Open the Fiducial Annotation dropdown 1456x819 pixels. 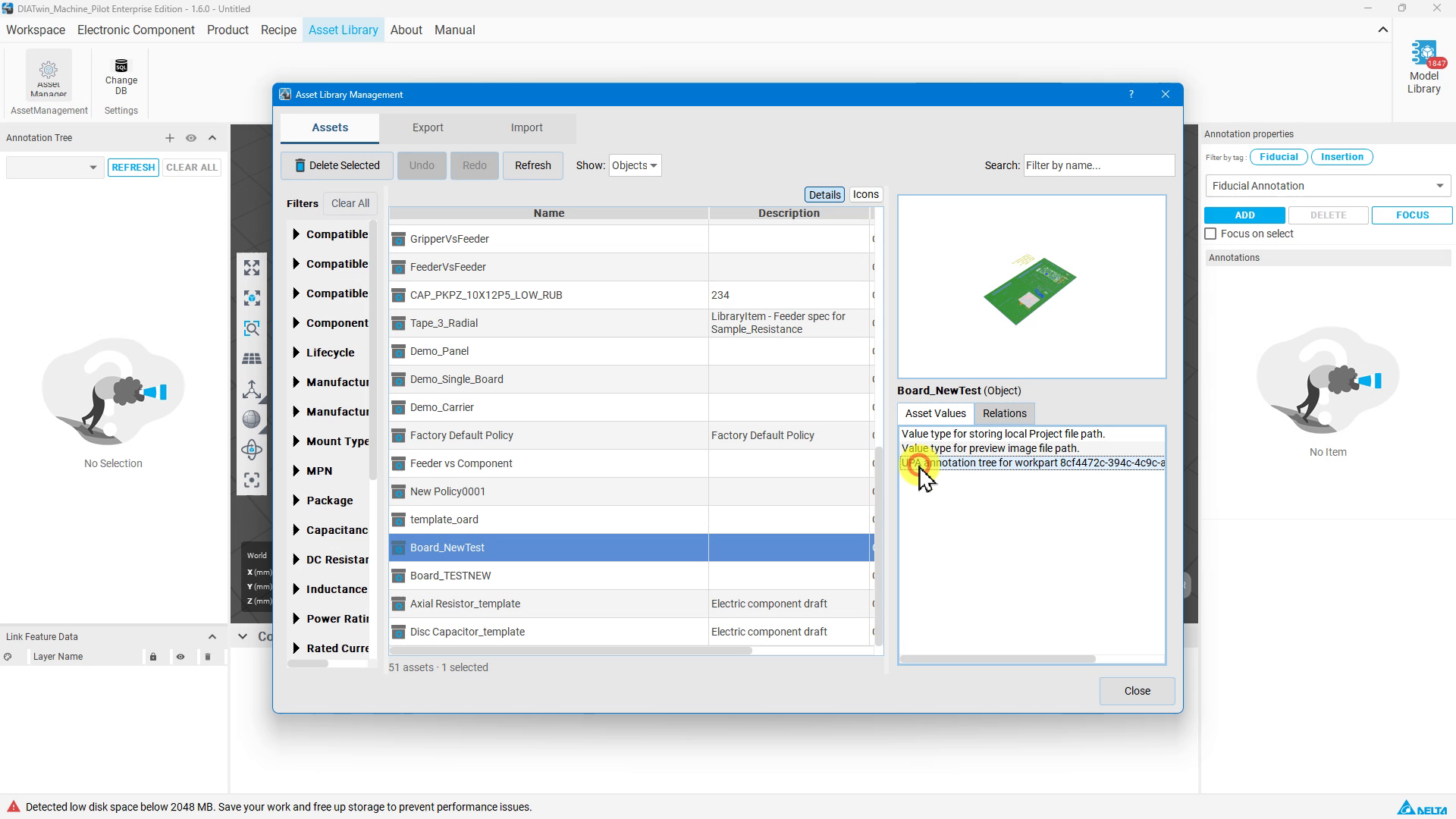point(1328,186)
